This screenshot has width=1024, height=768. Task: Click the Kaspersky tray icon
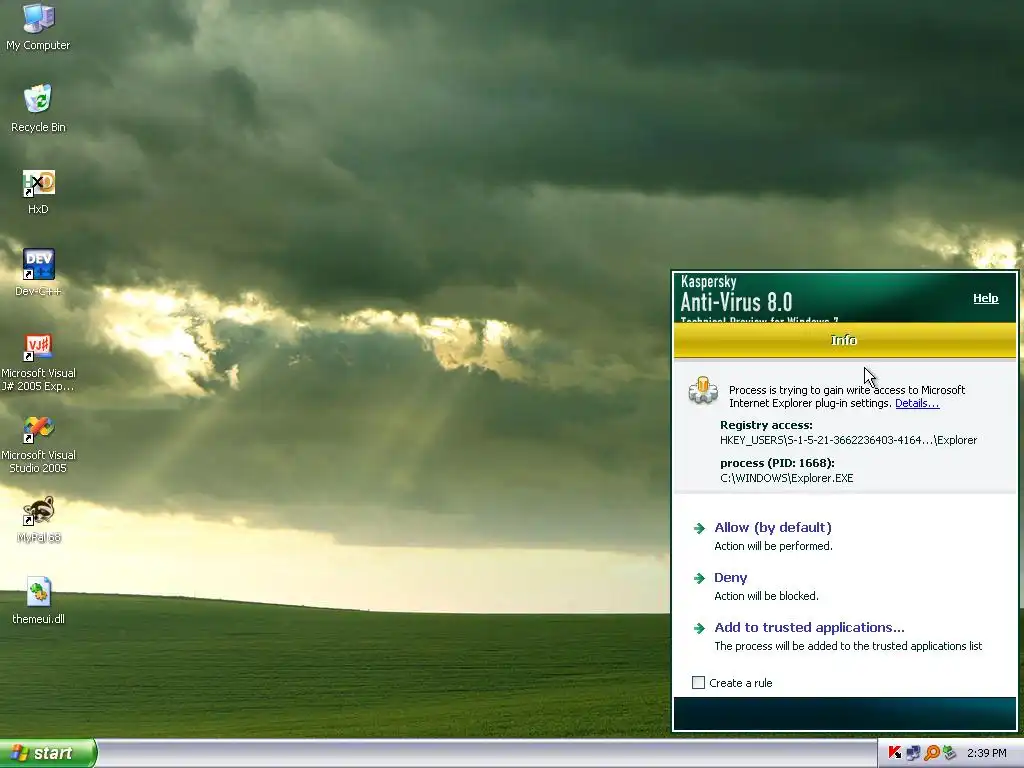coord(895,753)
